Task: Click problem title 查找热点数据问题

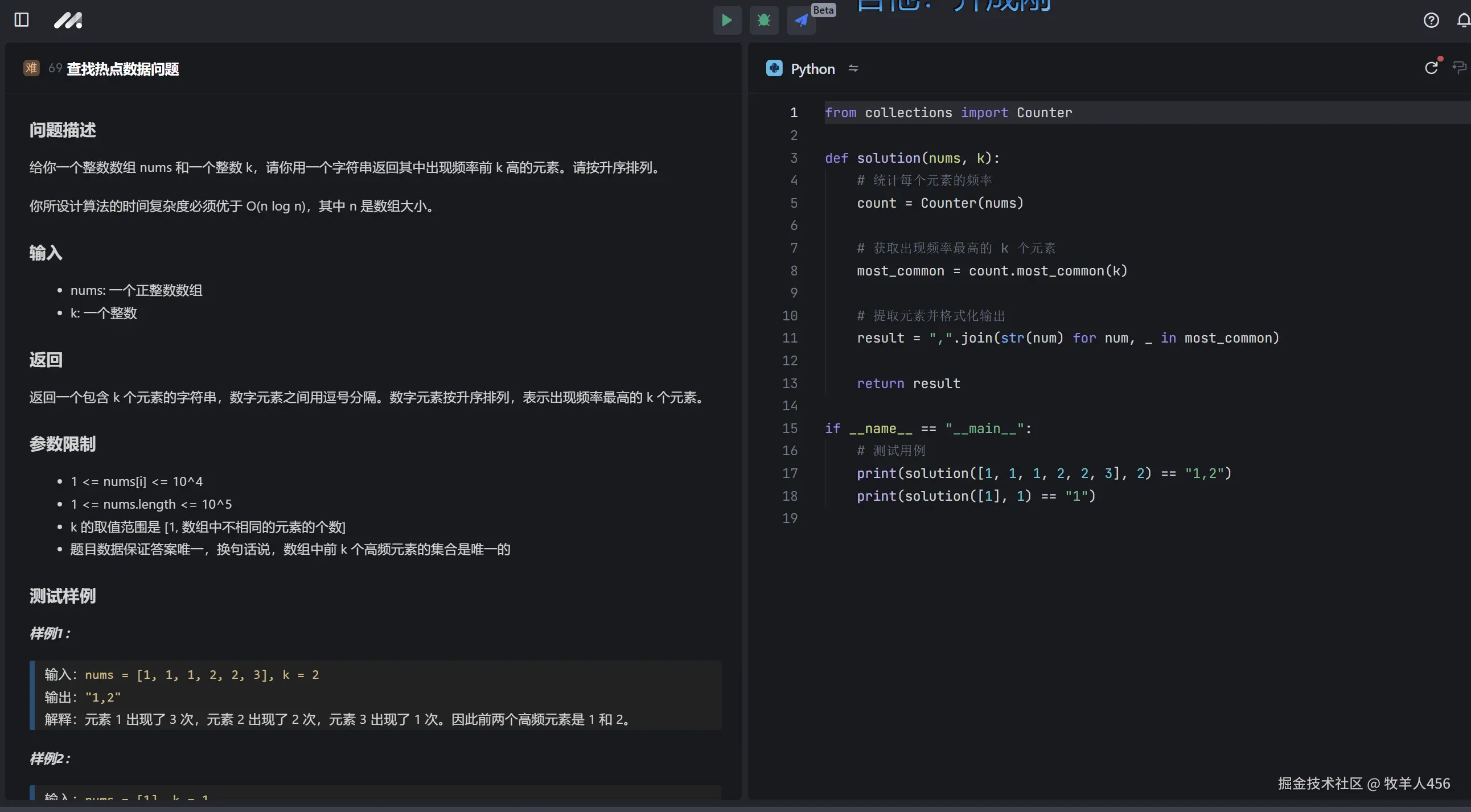Action: [x=123, y=69]
